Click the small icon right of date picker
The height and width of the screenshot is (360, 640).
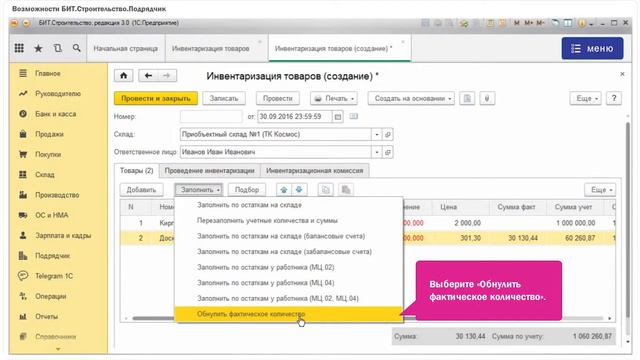tap(353, 116)
